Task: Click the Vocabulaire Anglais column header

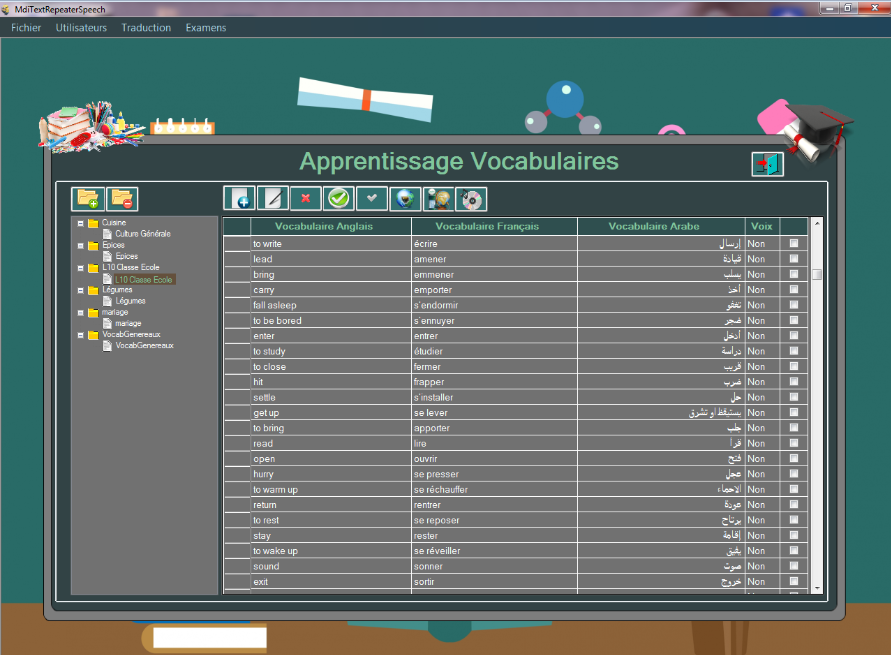Action: 323,226
